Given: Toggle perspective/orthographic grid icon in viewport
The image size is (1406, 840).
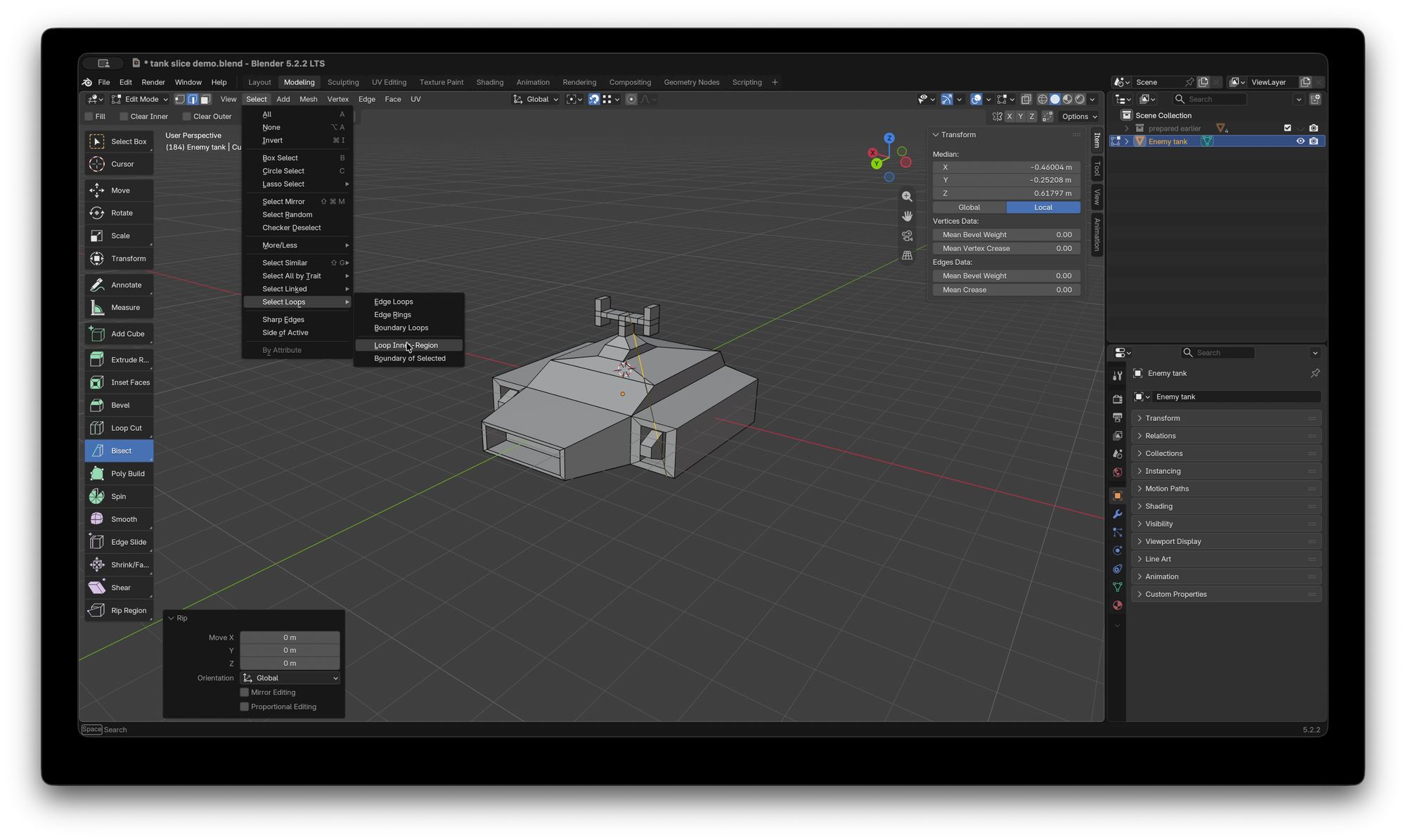Looking at the screenshot, I should (x=907, y=255).
